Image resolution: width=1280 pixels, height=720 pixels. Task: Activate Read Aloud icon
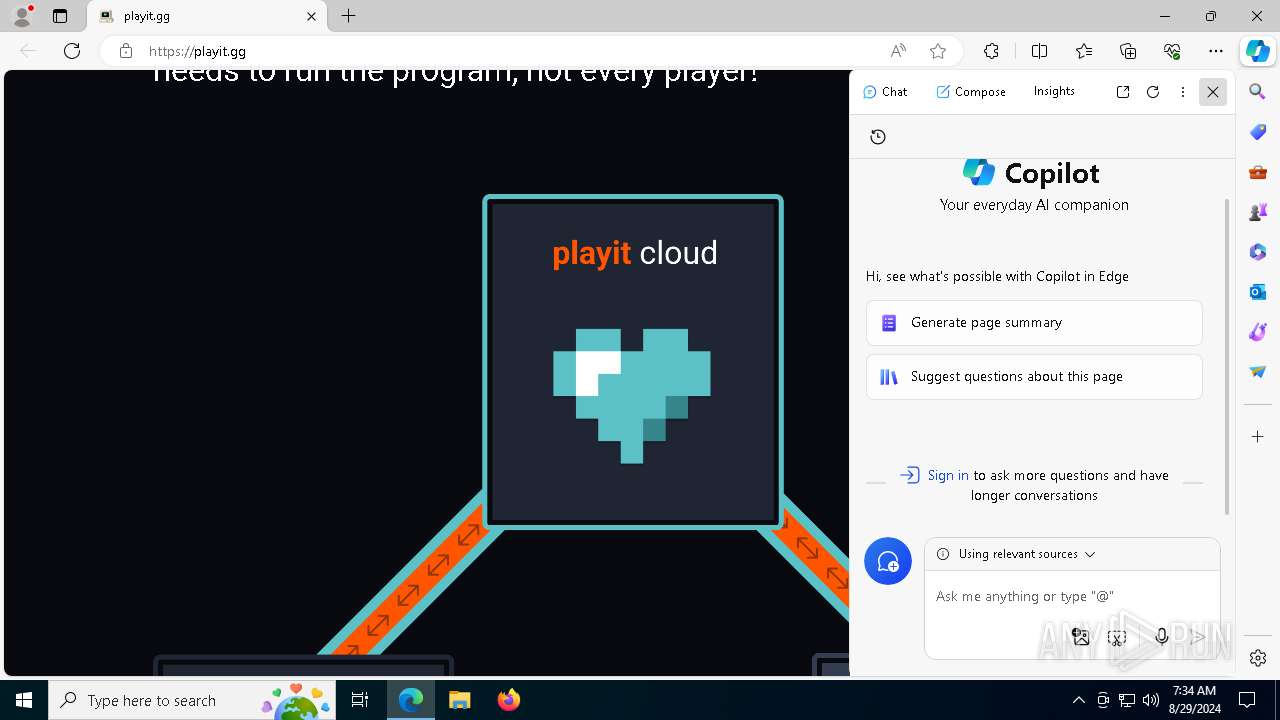[x=898, y=51]
